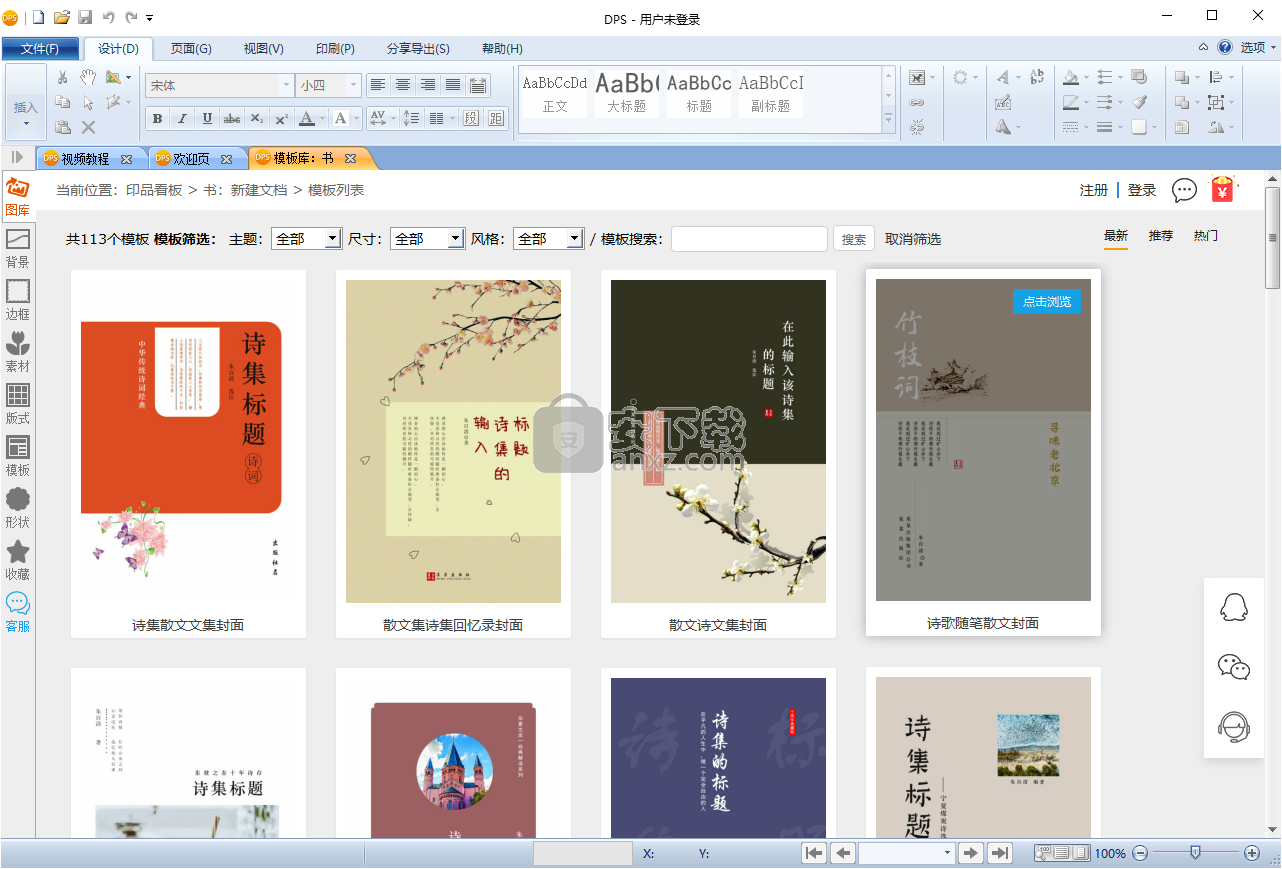This screenshot has height=869, width=1282.
Task: Open the 图库 gallery sidebar panel
Action: [18, 197]
